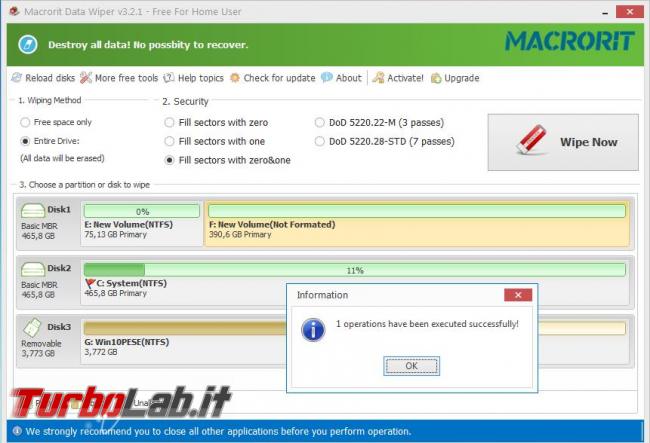Click the blue information icon in dialog
650x443 pixels.
313,330
